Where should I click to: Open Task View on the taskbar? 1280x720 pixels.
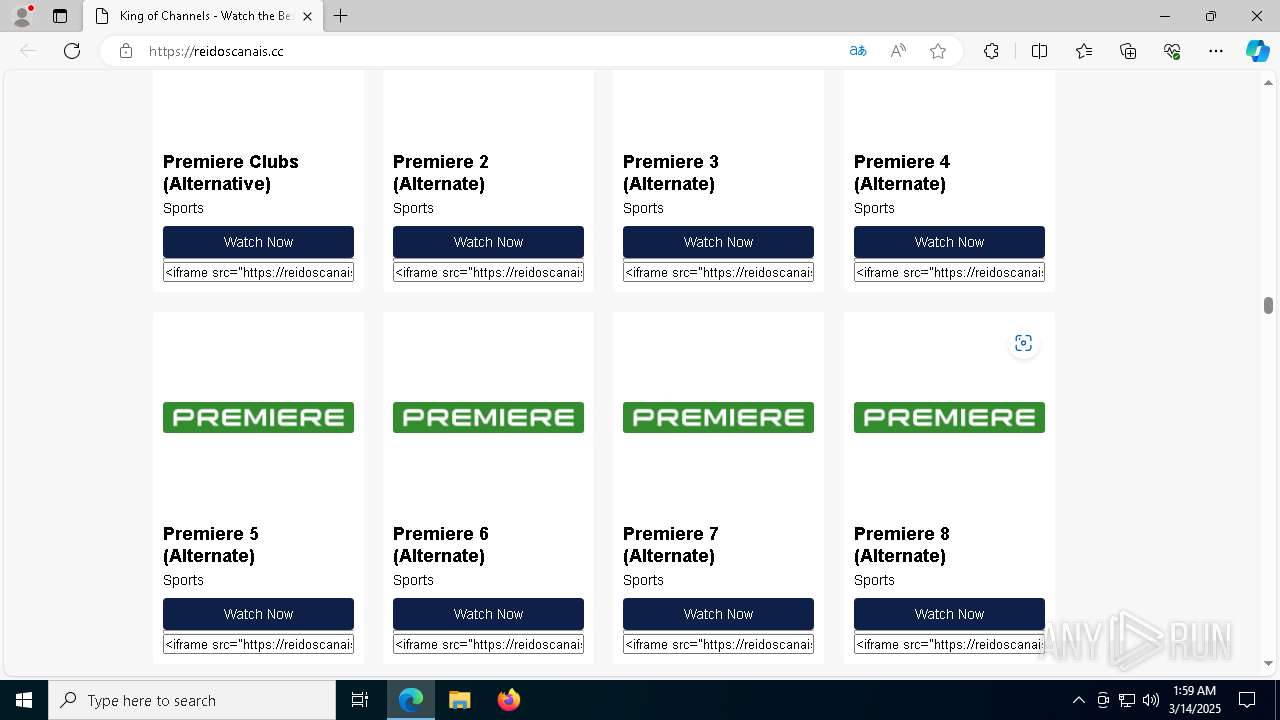360,700
